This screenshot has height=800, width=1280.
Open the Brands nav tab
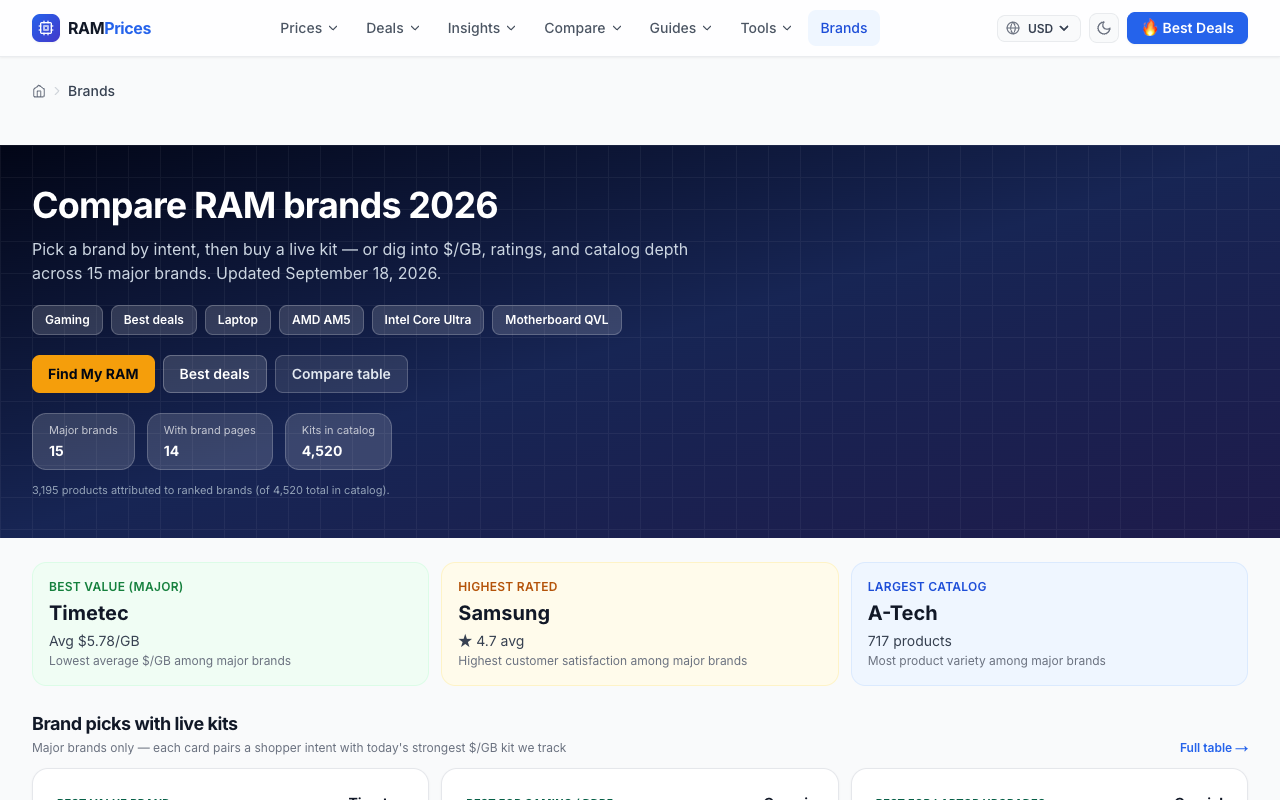click(x=844, y=28)
